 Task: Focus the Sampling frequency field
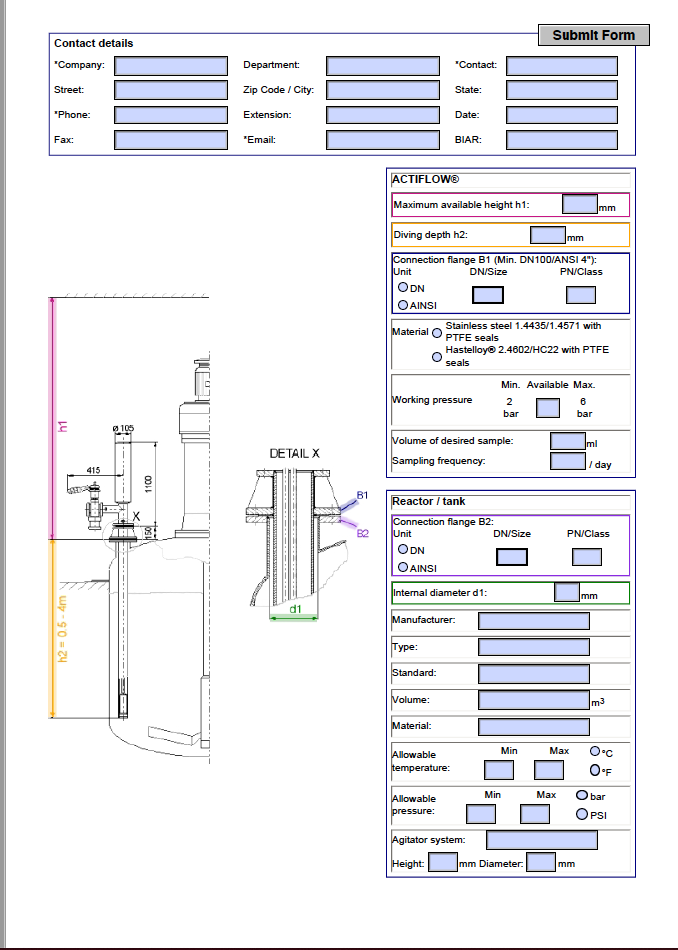(x=568, y=462)
